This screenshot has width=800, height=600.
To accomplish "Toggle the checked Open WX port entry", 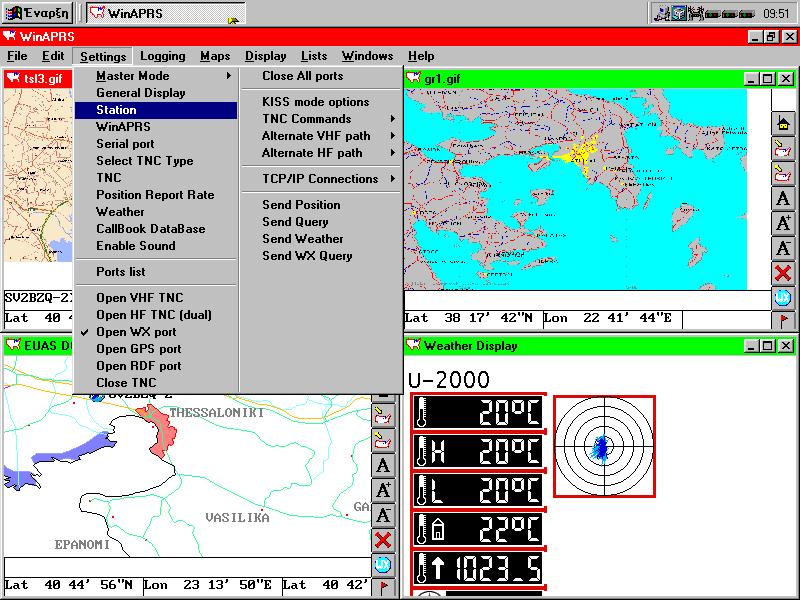I will [156, 332].
